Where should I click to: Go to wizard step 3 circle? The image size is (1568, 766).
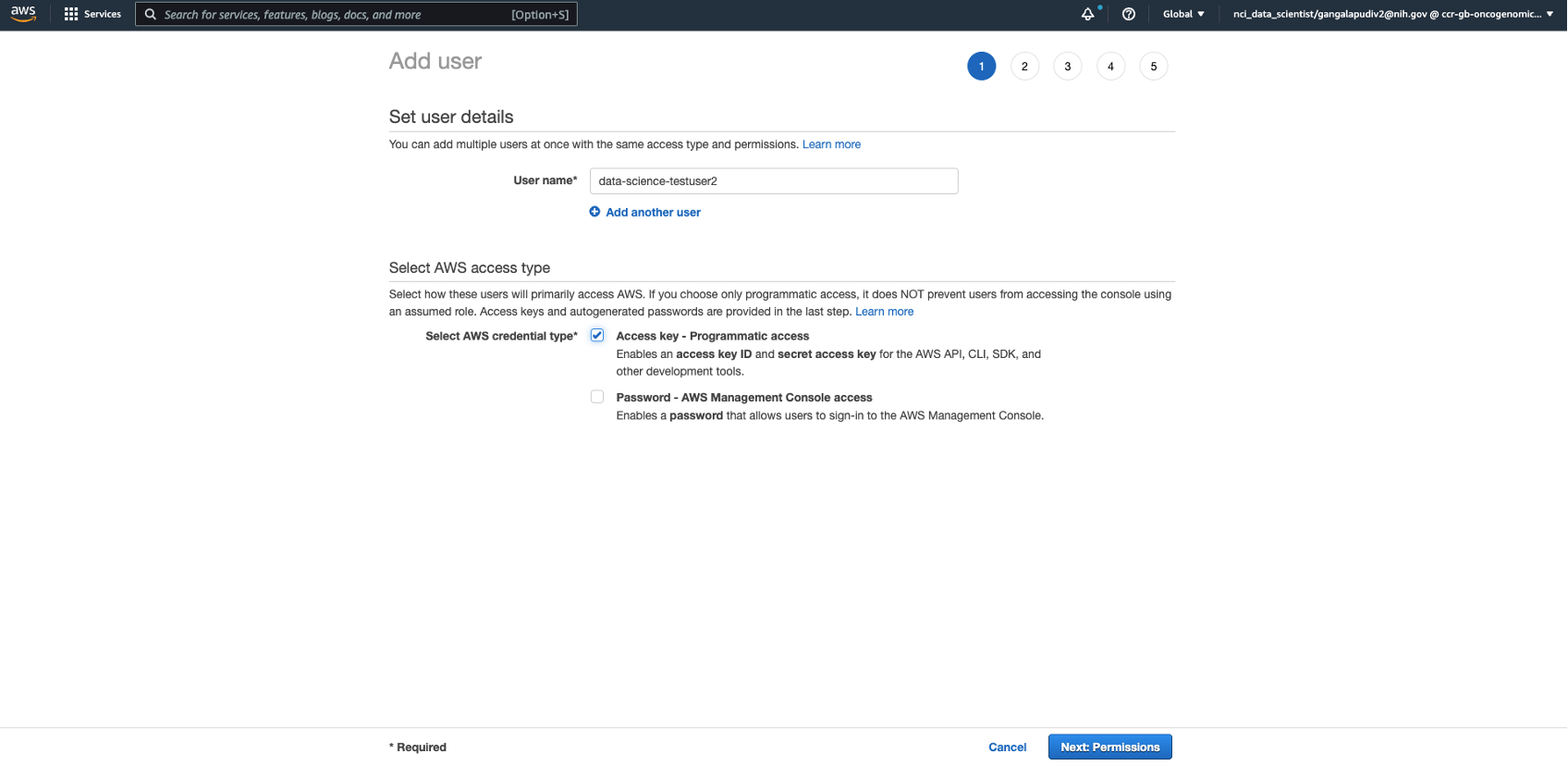[x=1067, y=67]
